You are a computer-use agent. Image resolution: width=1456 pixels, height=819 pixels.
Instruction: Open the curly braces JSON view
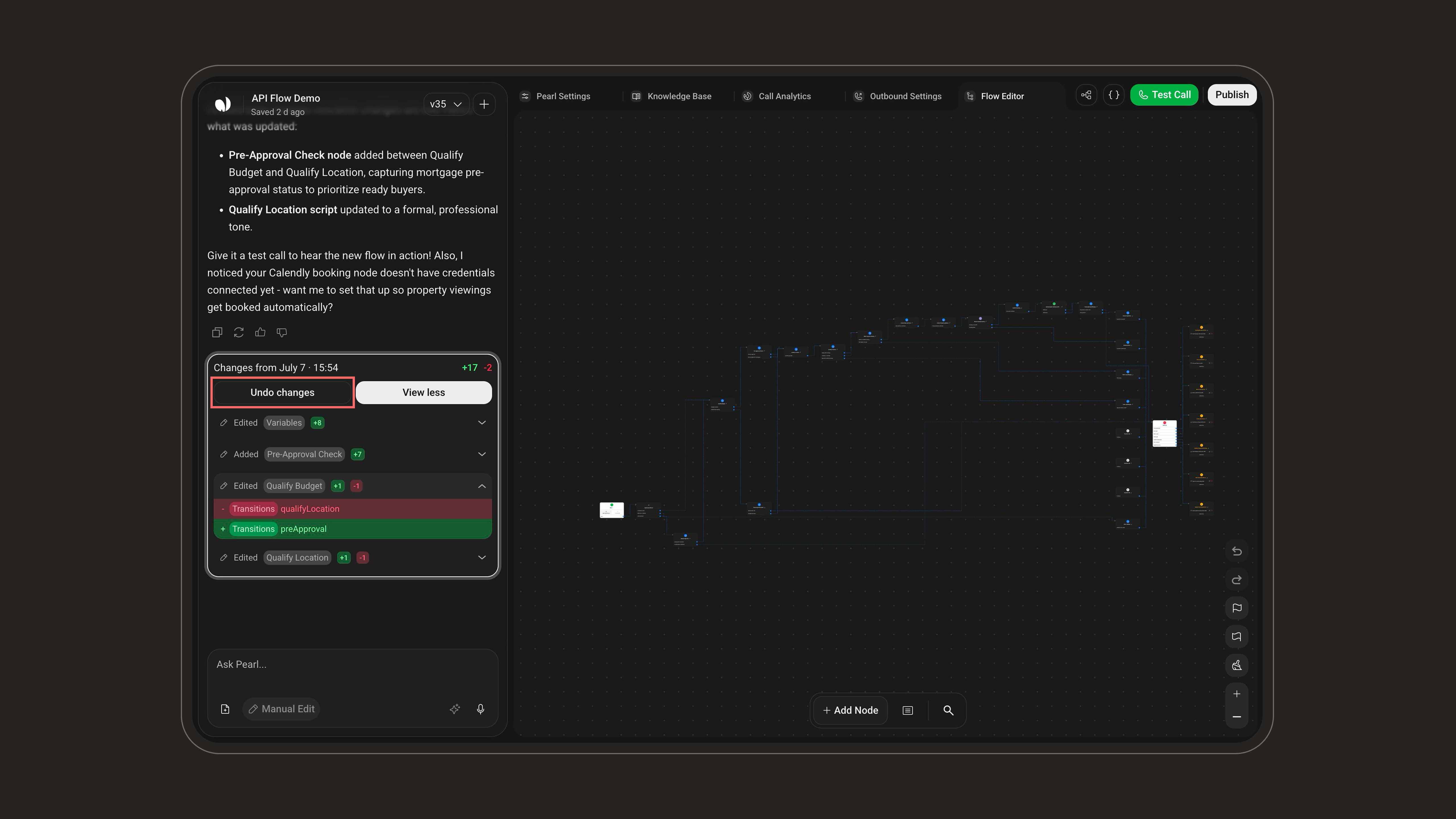coord(1114,95)
